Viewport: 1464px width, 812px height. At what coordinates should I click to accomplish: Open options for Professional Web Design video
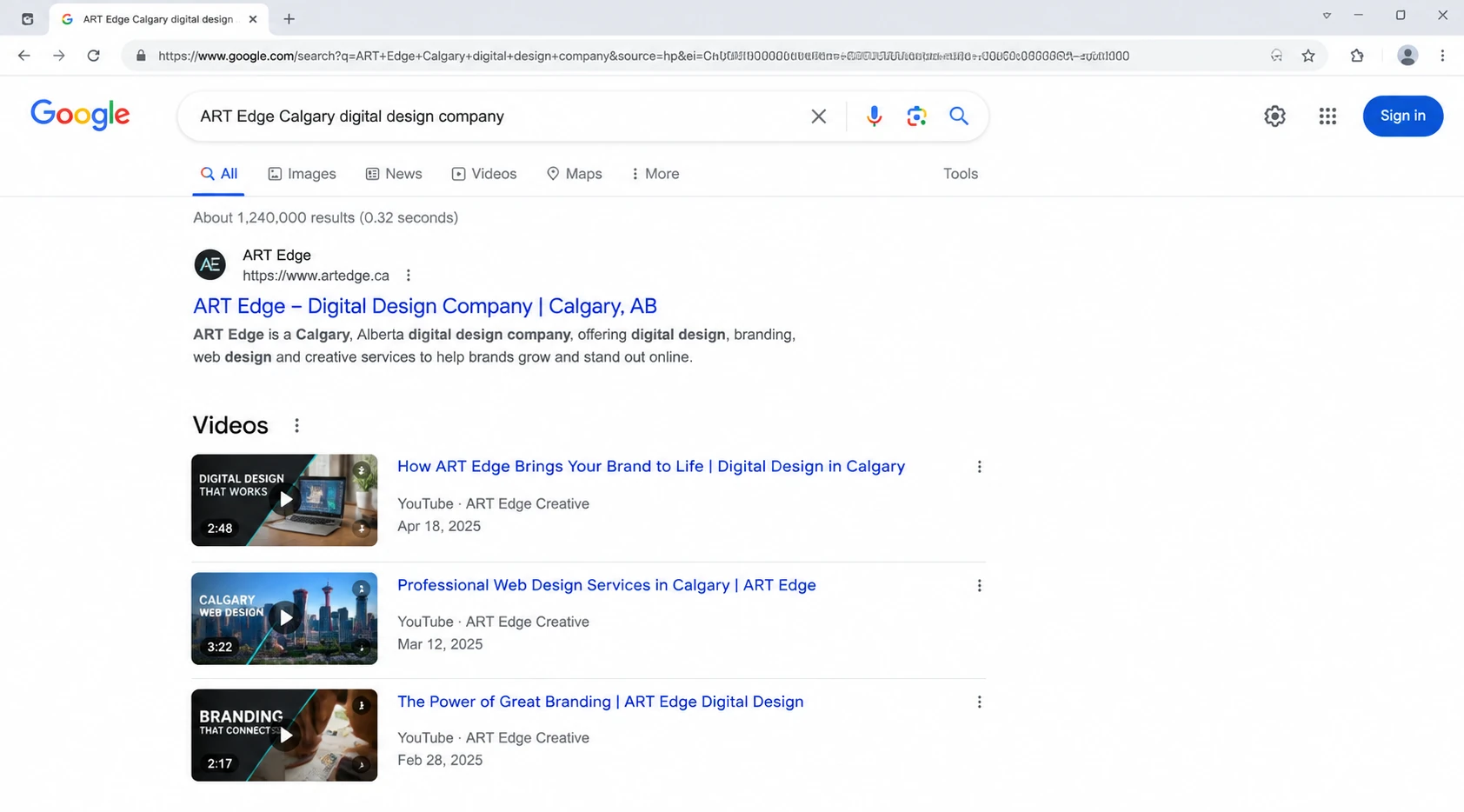979,586
